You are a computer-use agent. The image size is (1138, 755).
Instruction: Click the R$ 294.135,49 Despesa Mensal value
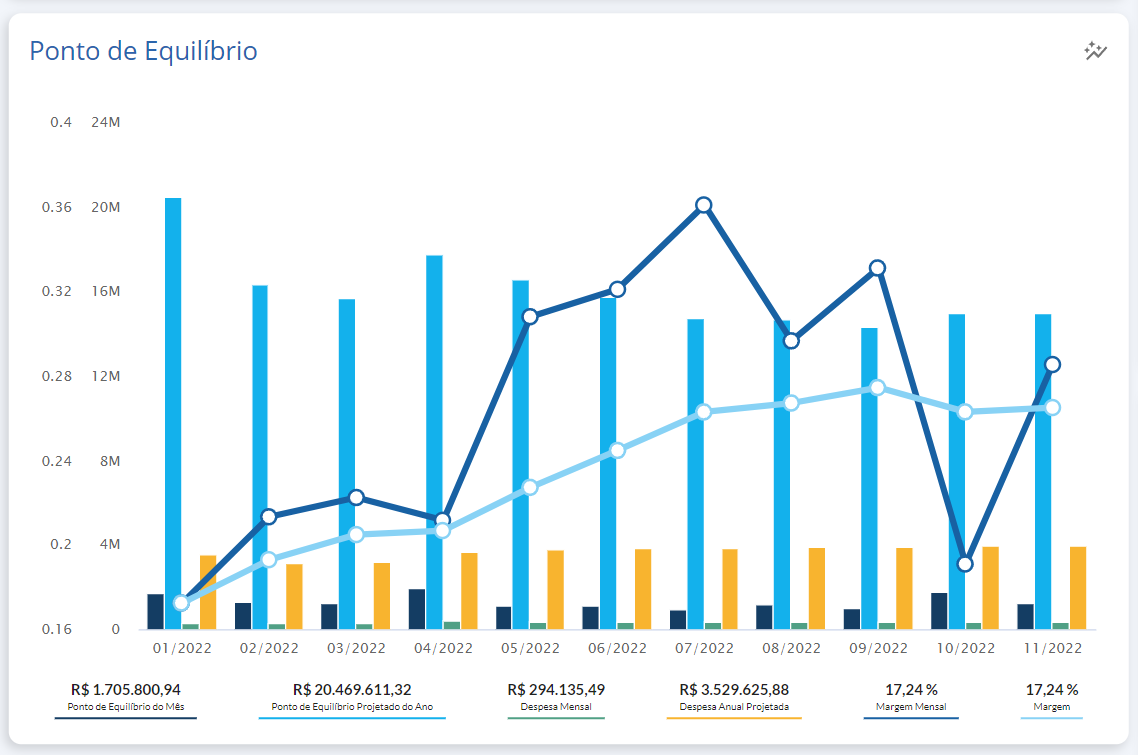[x=556, y=690]
